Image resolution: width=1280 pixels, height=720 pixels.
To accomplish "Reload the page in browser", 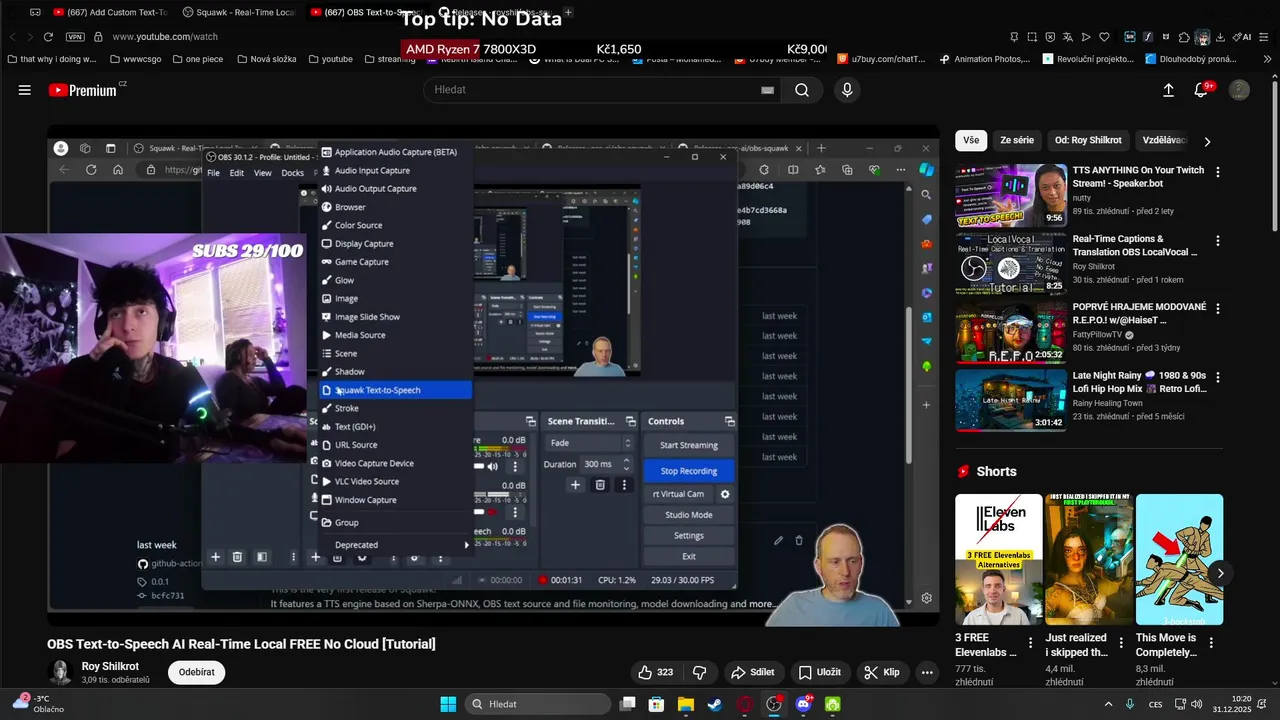I will pyautogui.click(x=48, y=37).
